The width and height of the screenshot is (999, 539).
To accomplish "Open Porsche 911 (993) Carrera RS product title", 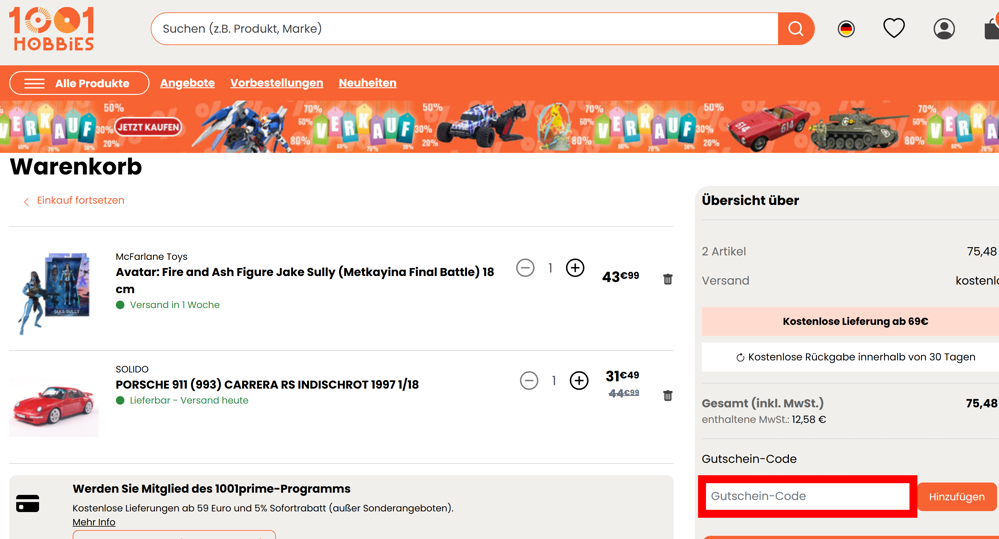I will click(x=267, y=385).
